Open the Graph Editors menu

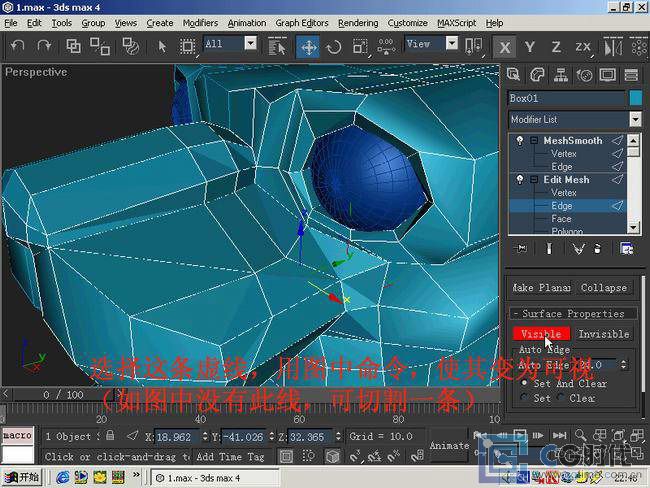point(302,23)
